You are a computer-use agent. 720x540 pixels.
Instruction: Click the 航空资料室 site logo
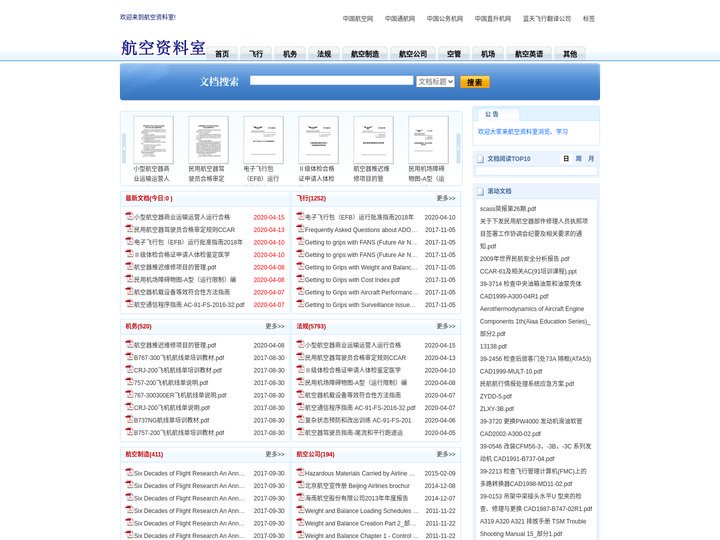point(163,47)
